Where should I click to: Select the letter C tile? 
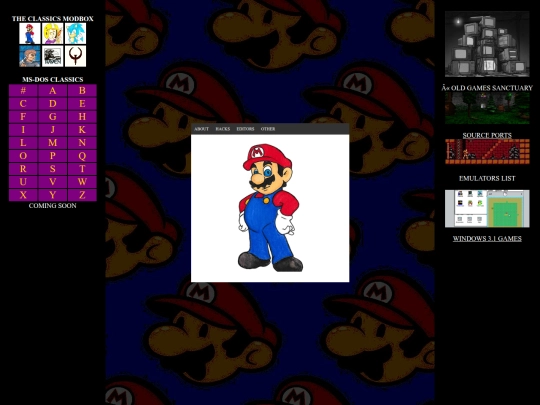(x=23, y=104)
